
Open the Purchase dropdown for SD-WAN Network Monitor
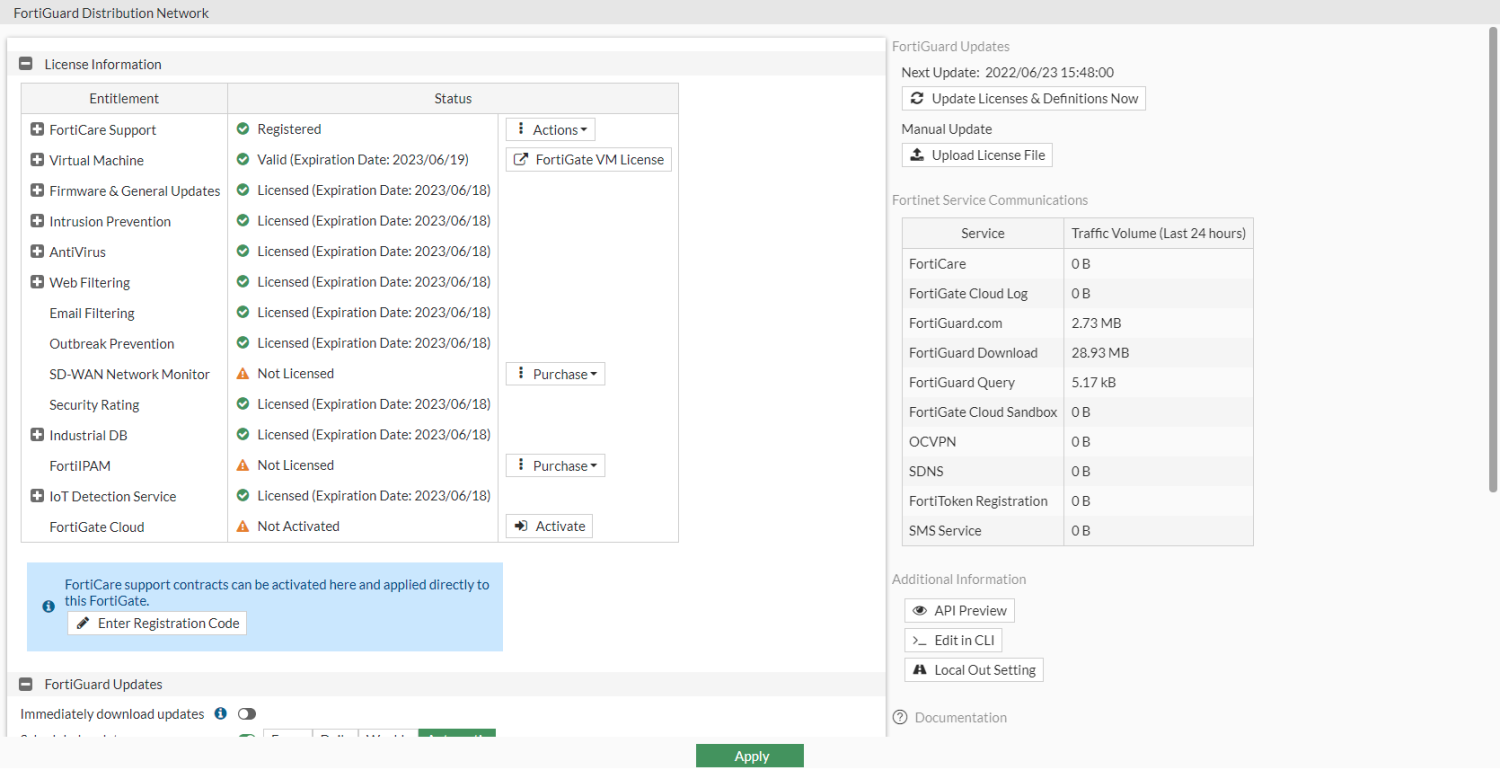(x=555, y=373)
